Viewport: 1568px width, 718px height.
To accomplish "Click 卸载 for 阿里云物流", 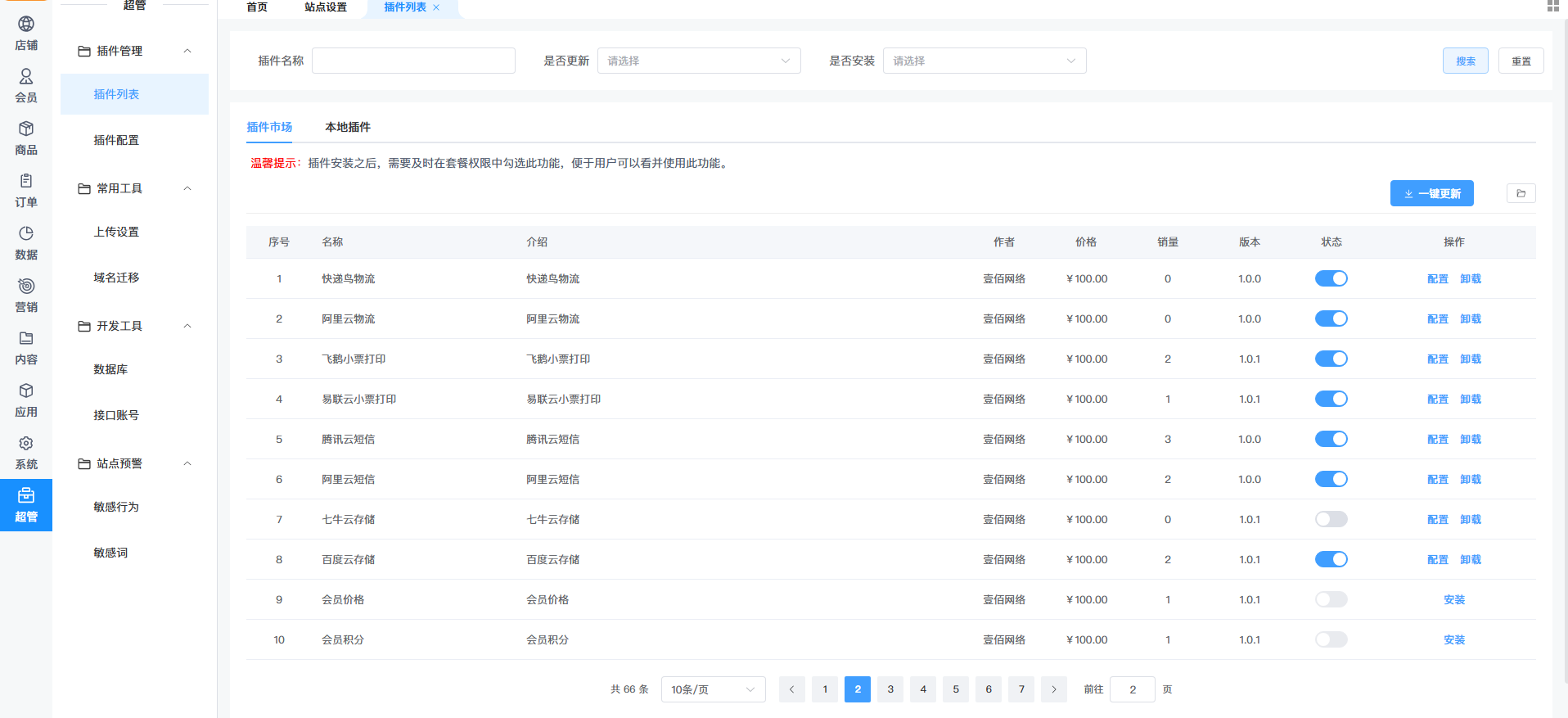I will pos(1471,318).
